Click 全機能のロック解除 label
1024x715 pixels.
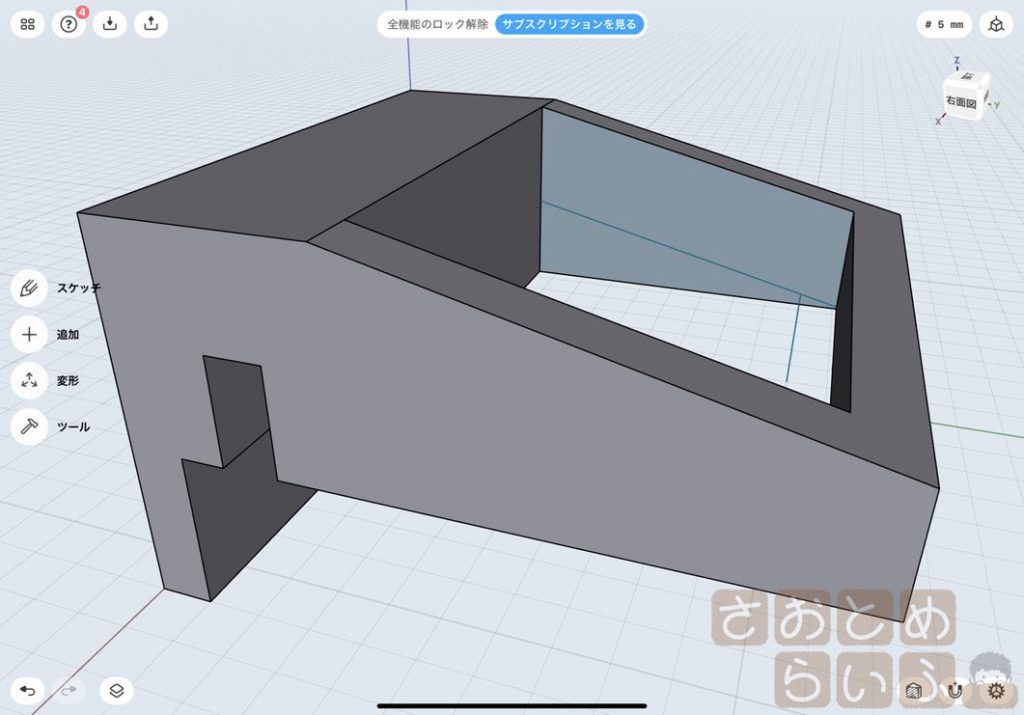pyautogui.click(x=438, y=24)
